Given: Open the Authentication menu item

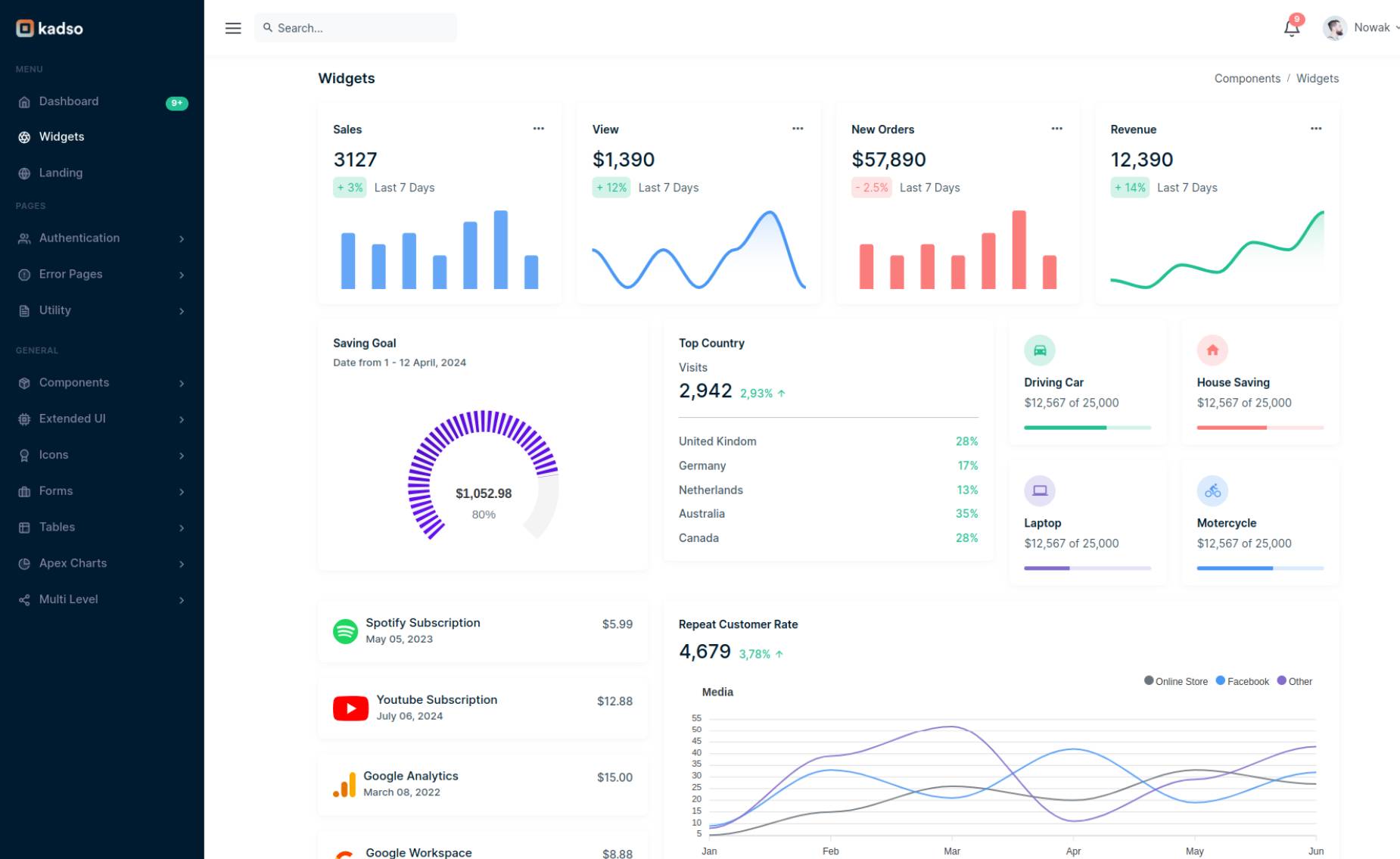Looking at the screenshot, I should pyautogui.click(x=102, y=238).
